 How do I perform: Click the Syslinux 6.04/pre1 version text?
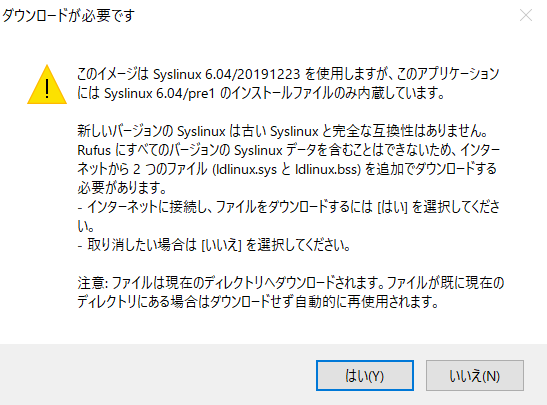point(159,93)
